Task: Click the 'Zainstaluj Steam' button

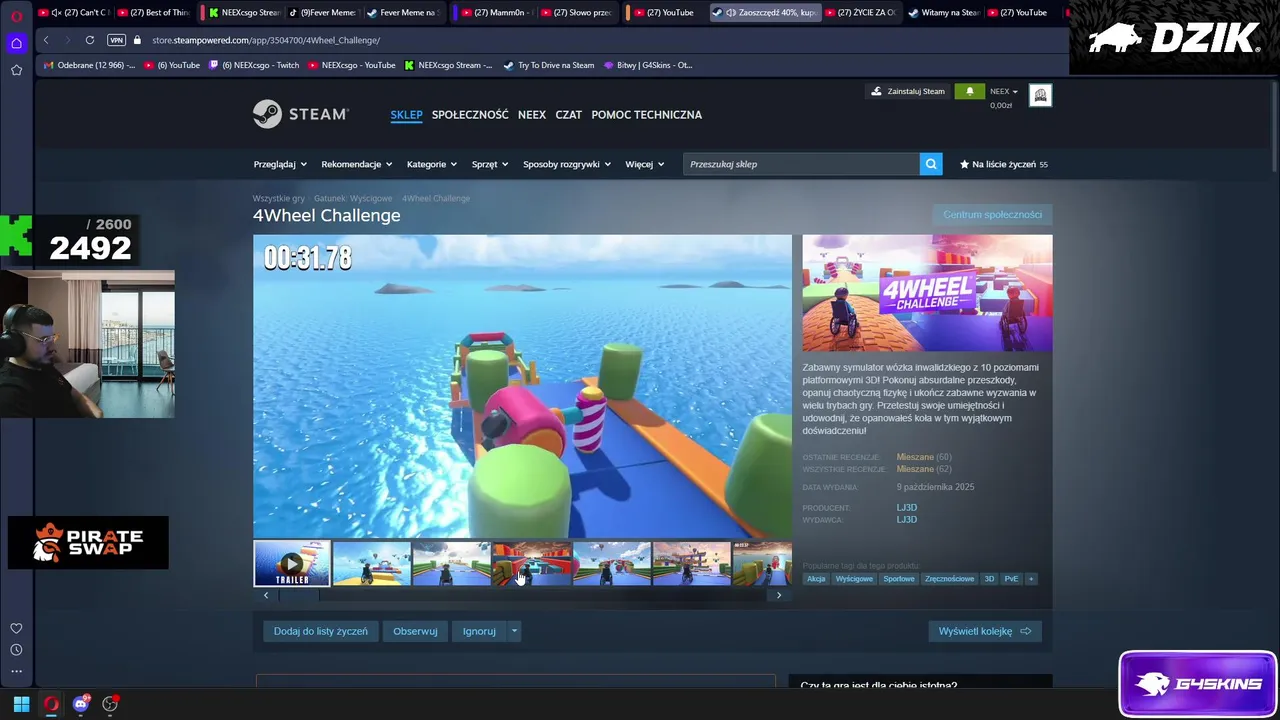Action: (908, 91)
